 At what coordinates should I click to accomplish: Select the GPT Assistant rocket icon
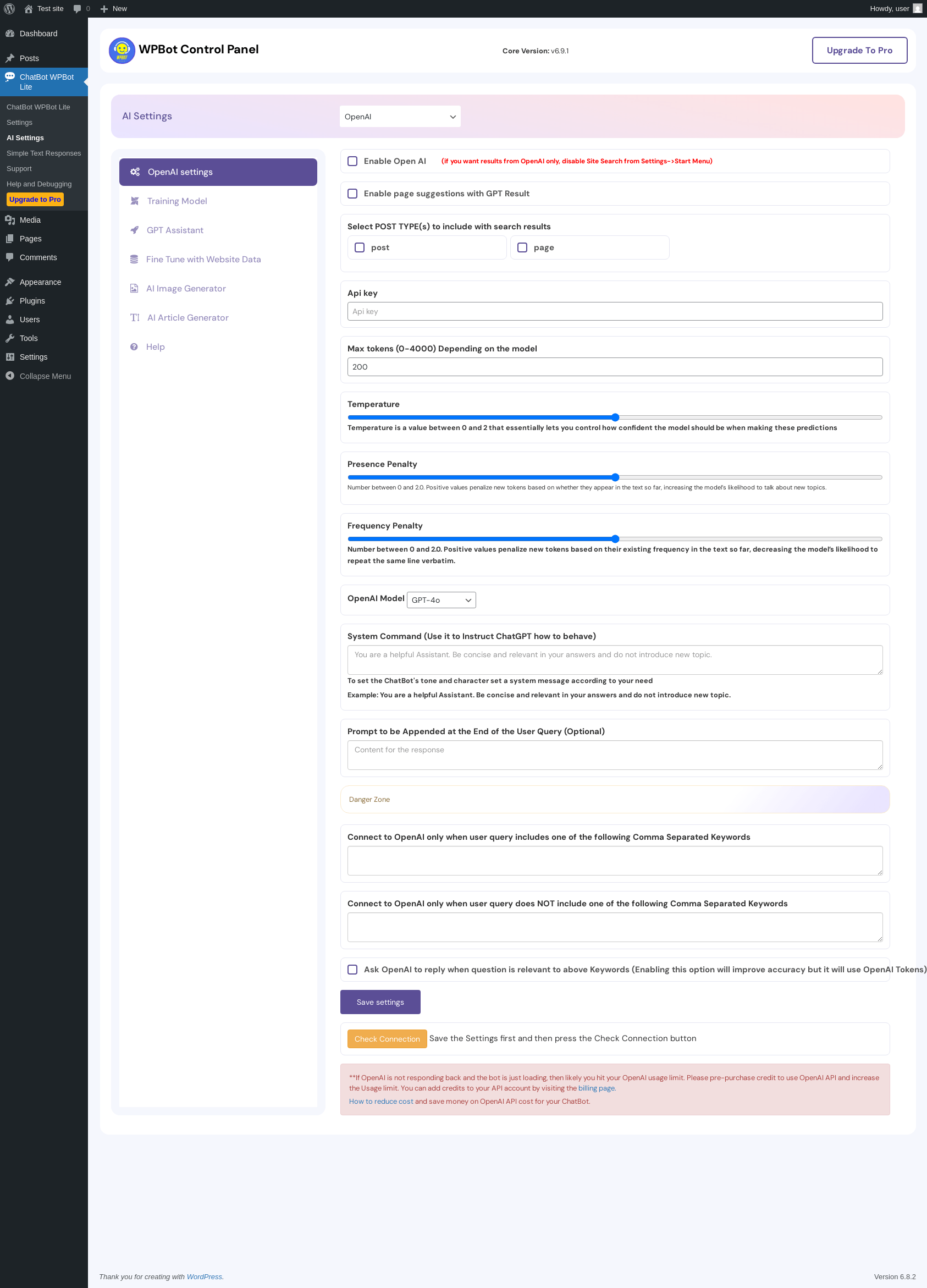pyautogui.click(x=135, y=230)
